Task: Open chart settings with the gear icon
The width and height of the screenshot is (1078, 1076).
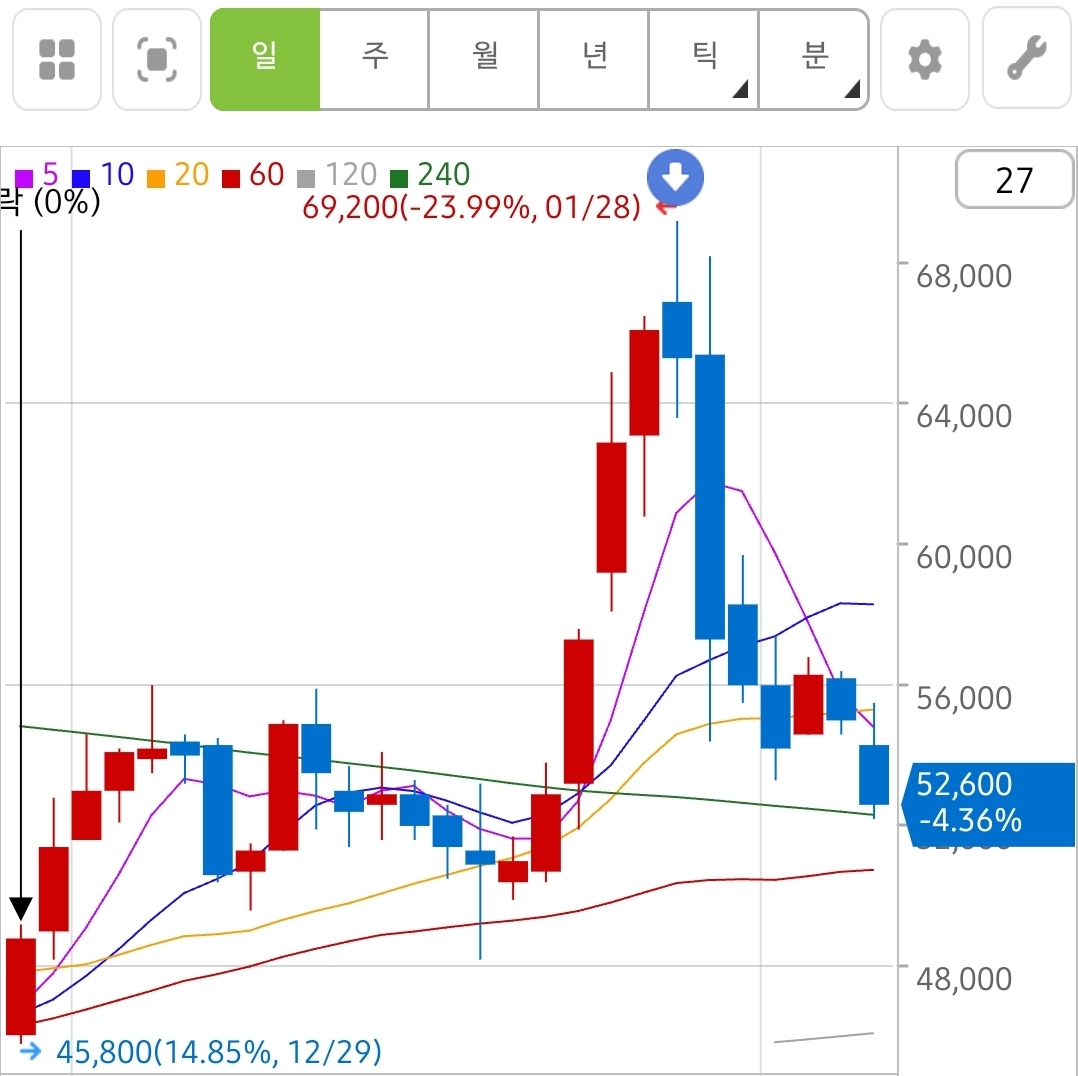Action: click(x=925, y=59)
